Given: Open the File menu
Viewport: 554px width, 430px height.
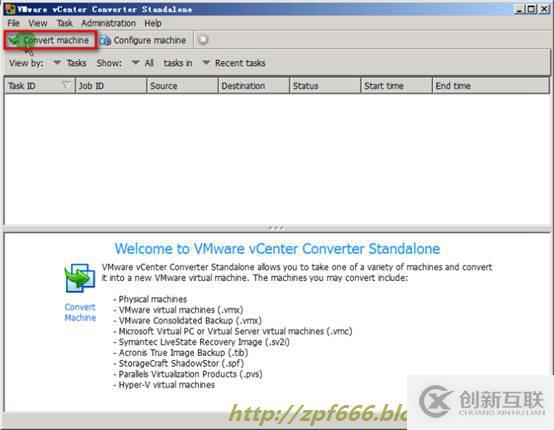Looking at the screenshot, I should tap(13, 23).
